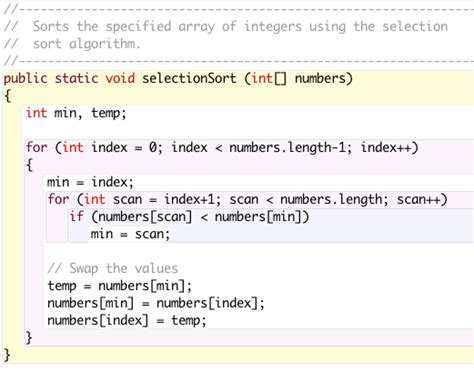The image size is (474, 372).
Task: Click 'scan = index+1' in inner loop
Action: [x=163, y=199]
